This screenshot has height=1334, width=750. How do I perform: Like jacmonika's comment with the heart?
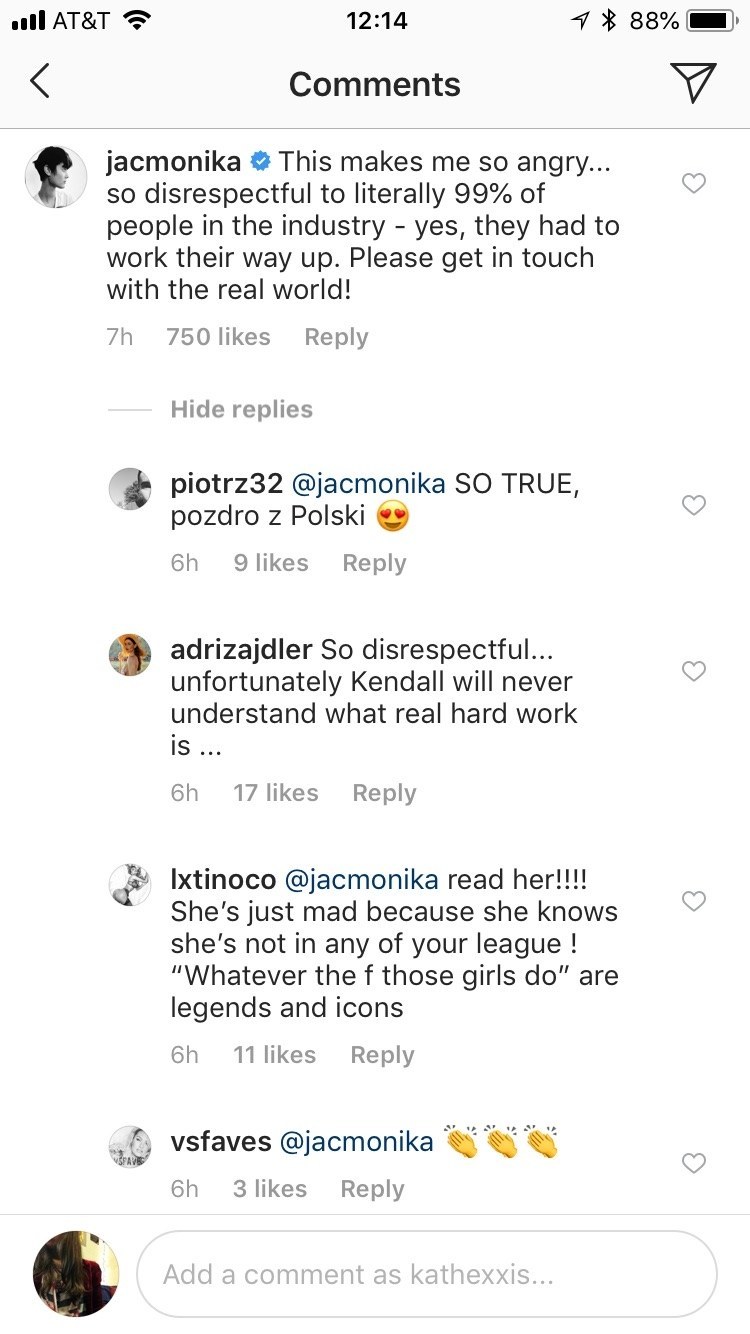coord(693,183)
